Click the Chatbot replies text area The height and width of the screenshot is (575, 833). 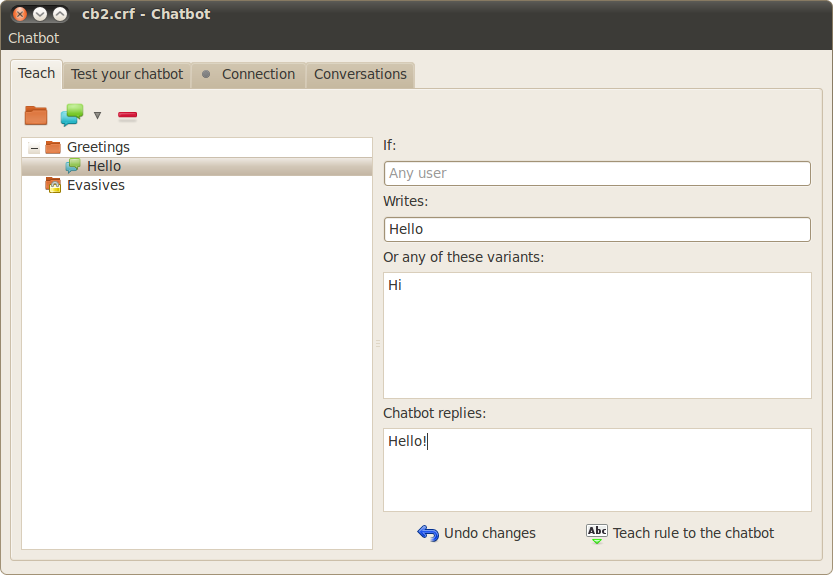pos(596,470)
